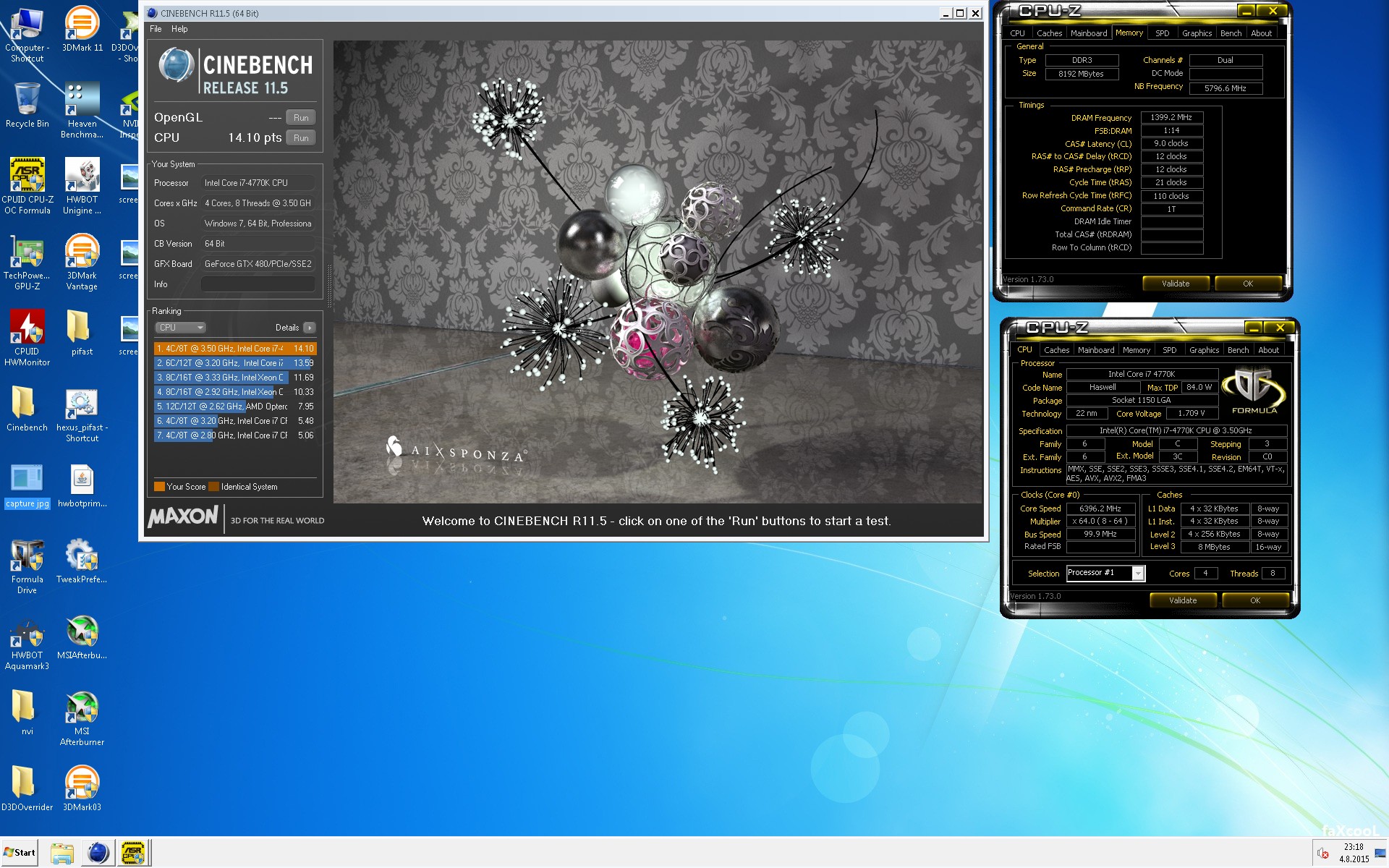
Task: Click the Start button
Action: click(20, 853)
